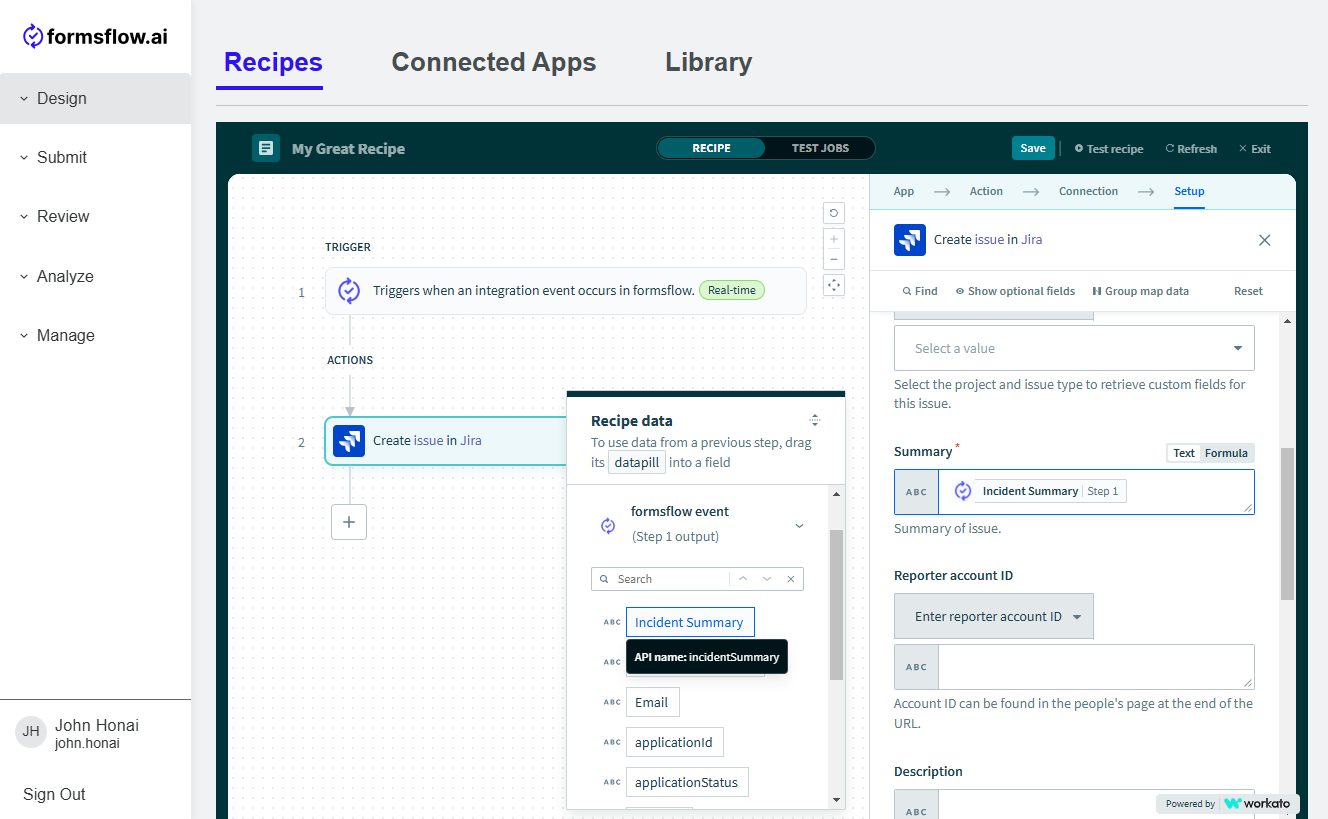The height and width of the screenshot is (819, 1328).
Task: Go to the App setup step
Action: (904, 191)
